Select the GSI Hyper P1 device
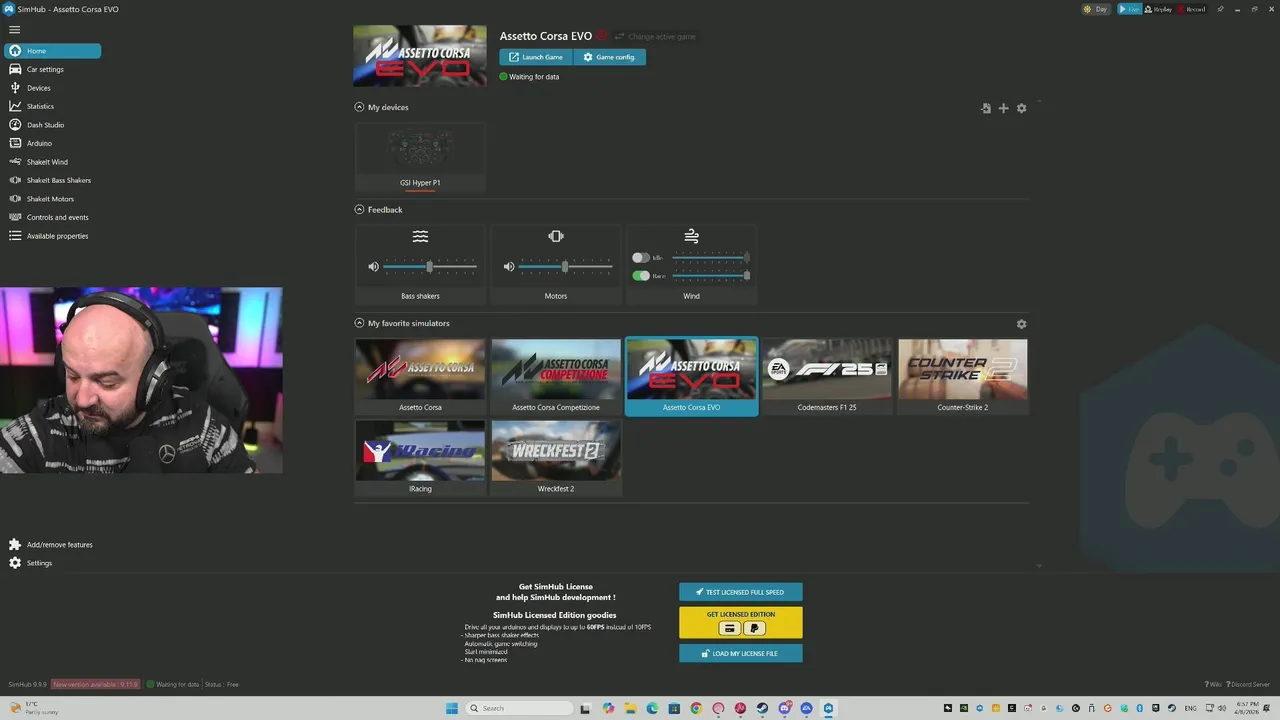The width and height of the screenshot is (1280, 720). [420, 158]
